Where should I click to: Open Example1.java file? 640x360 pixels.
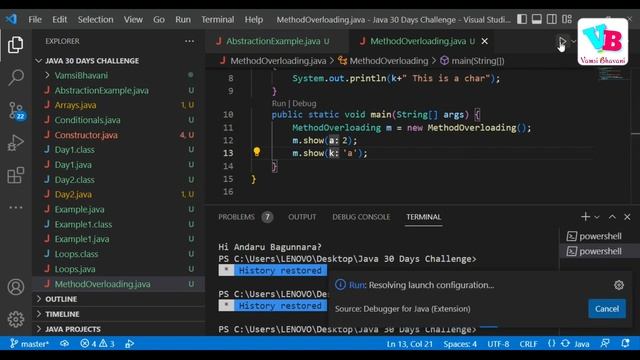click(118, 239)
